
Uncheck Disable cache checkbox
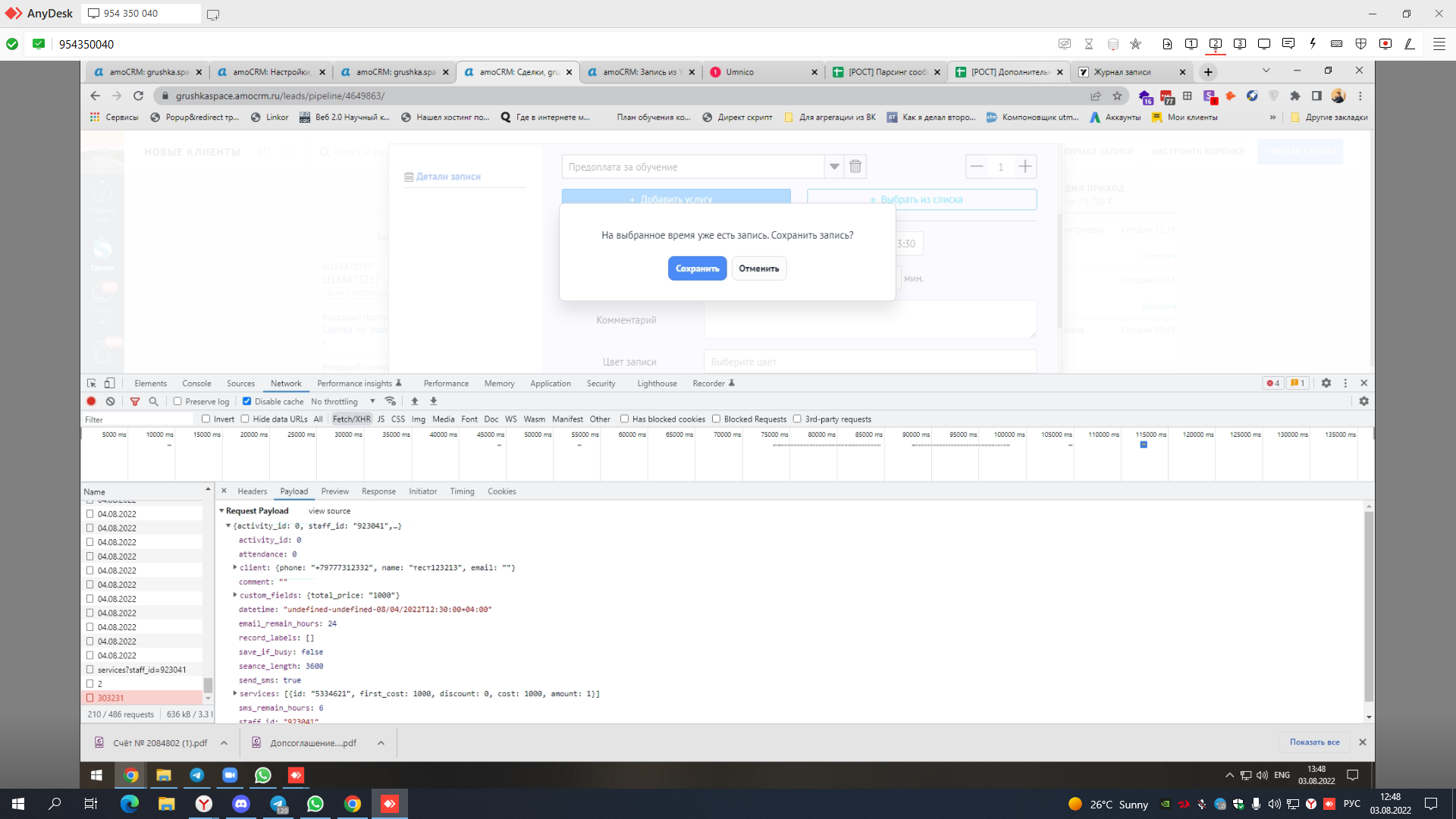(246, 401)
